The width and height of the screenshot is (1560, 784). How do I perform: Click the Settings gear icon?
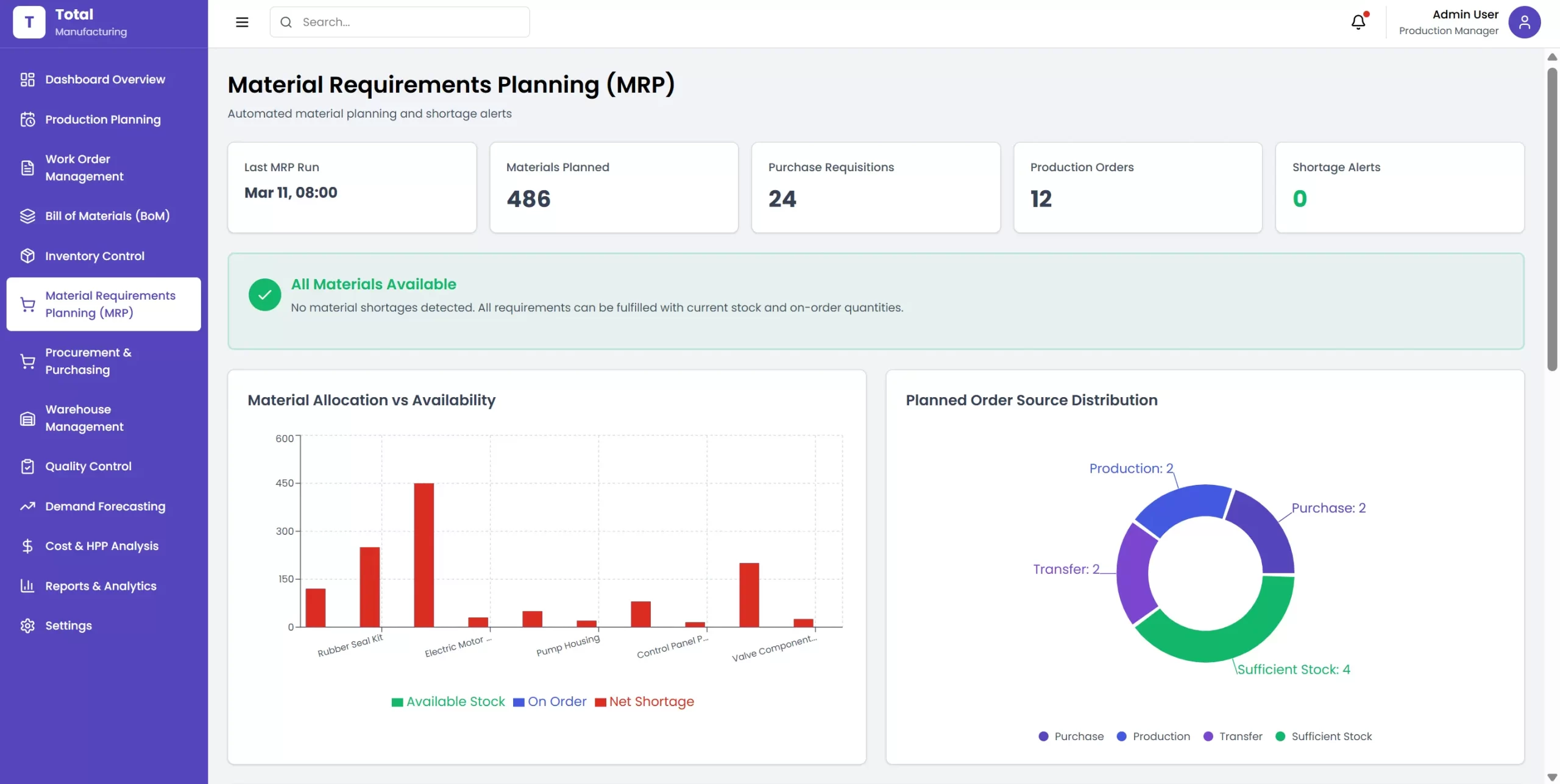(x=27, y=626)
